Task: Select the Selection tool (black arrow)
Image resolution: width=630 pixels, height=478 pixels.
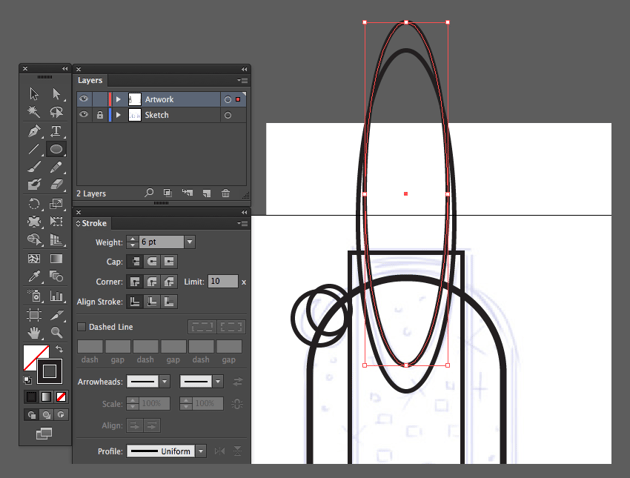Action: click(x=34, y=94)
